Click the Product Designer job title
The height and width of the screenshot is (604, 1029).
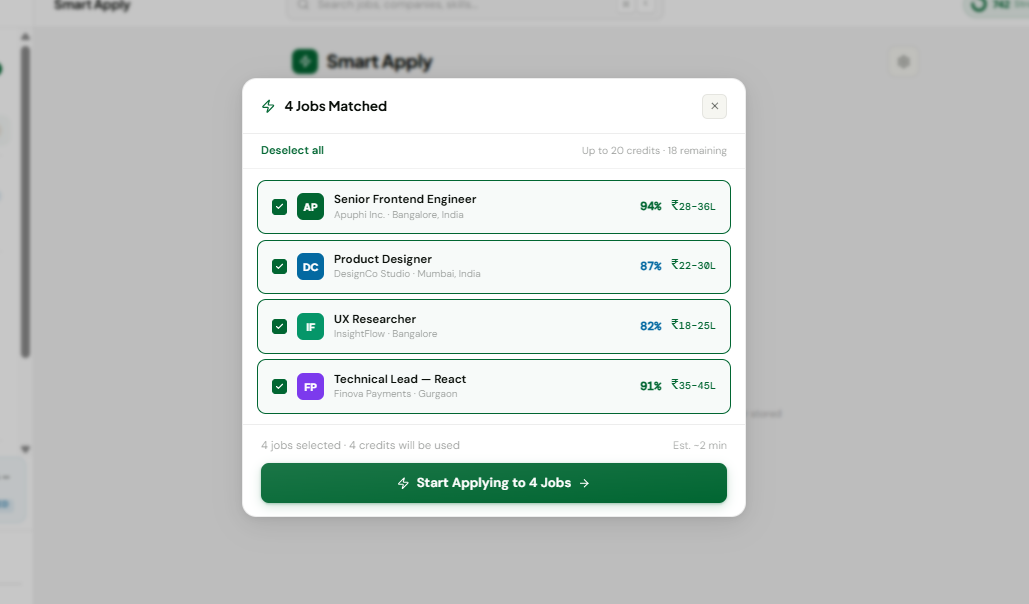click(x=383, y=259)
